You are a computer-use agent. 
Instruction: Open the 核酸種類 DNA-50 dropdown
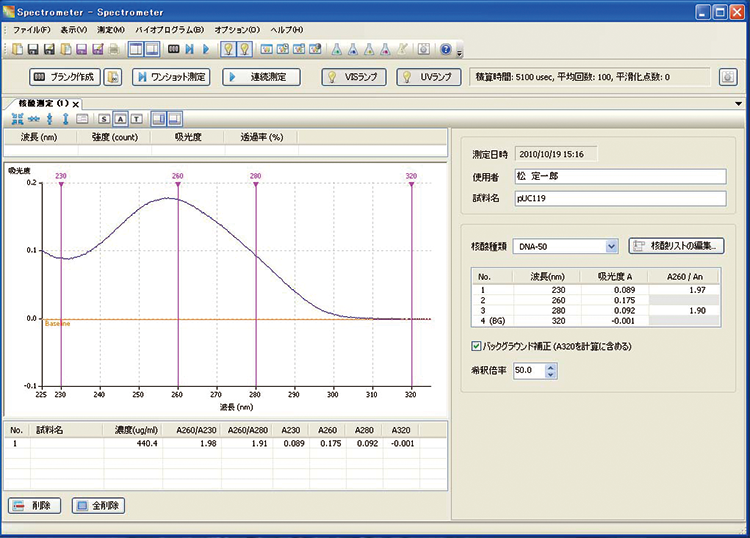point(612,246)
